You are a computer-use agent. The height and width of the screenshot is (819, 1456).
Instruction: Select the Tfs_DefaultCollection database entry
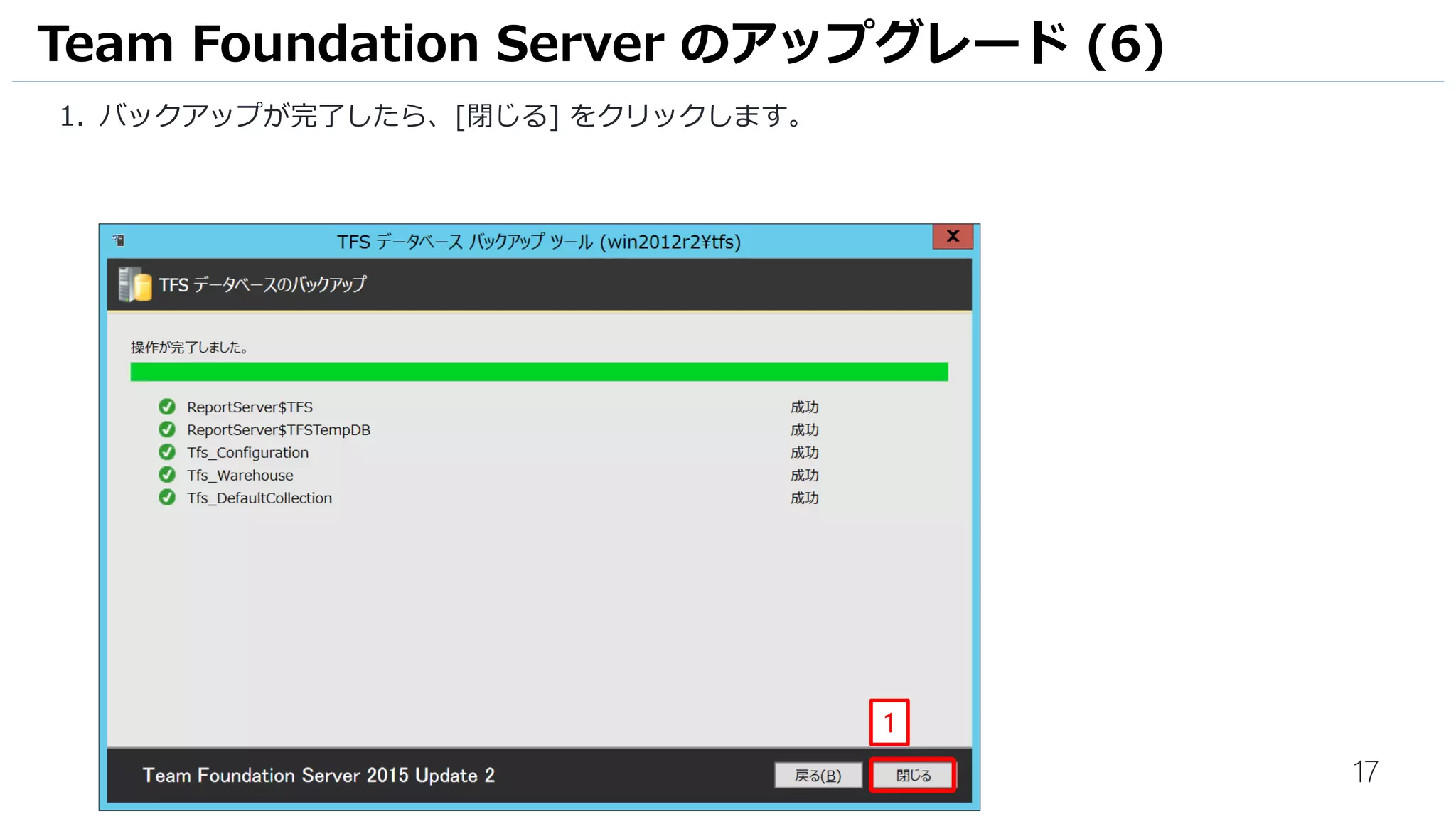[259, 498]
